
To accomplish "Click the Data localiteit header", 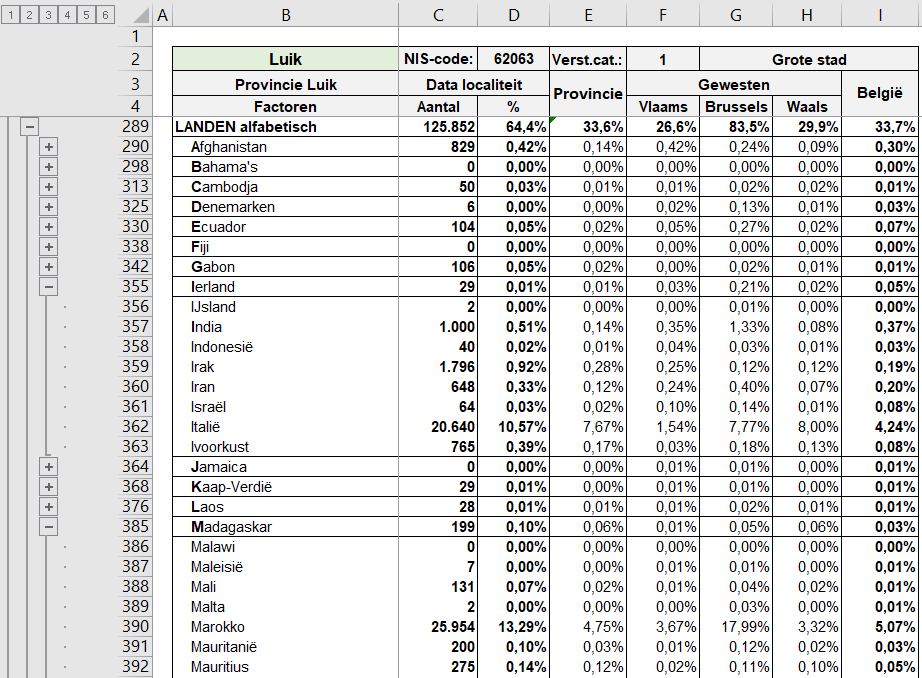I will pos(474,85).
